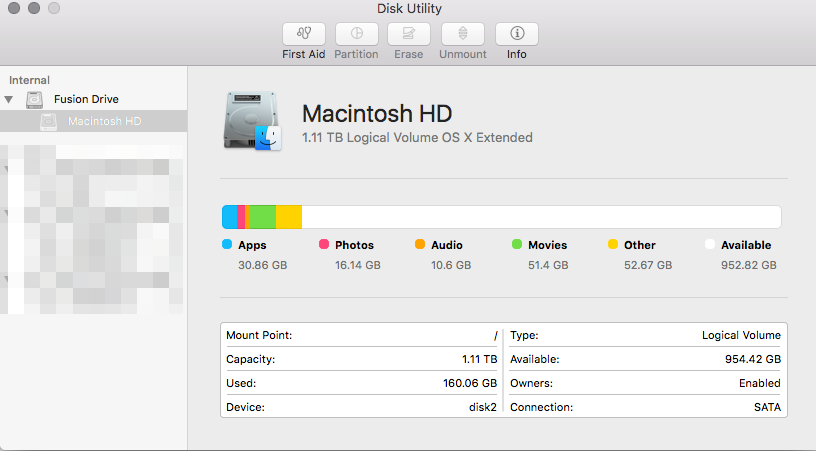Click the Movies legend label
Viewport: 816px width, 451px height.
tap(547, 245)
